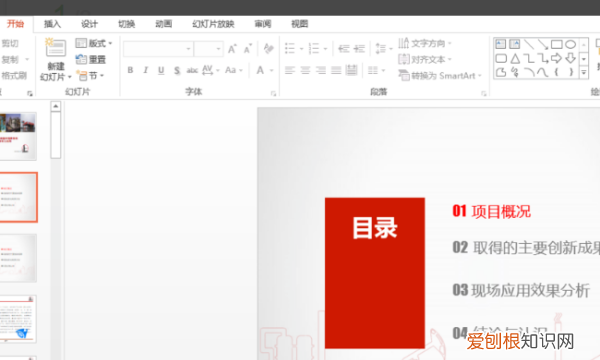This screenshot has height=360, width=600.
Task: Select the straight line shape
Action: pyautogui.click(x=529, y=44)
